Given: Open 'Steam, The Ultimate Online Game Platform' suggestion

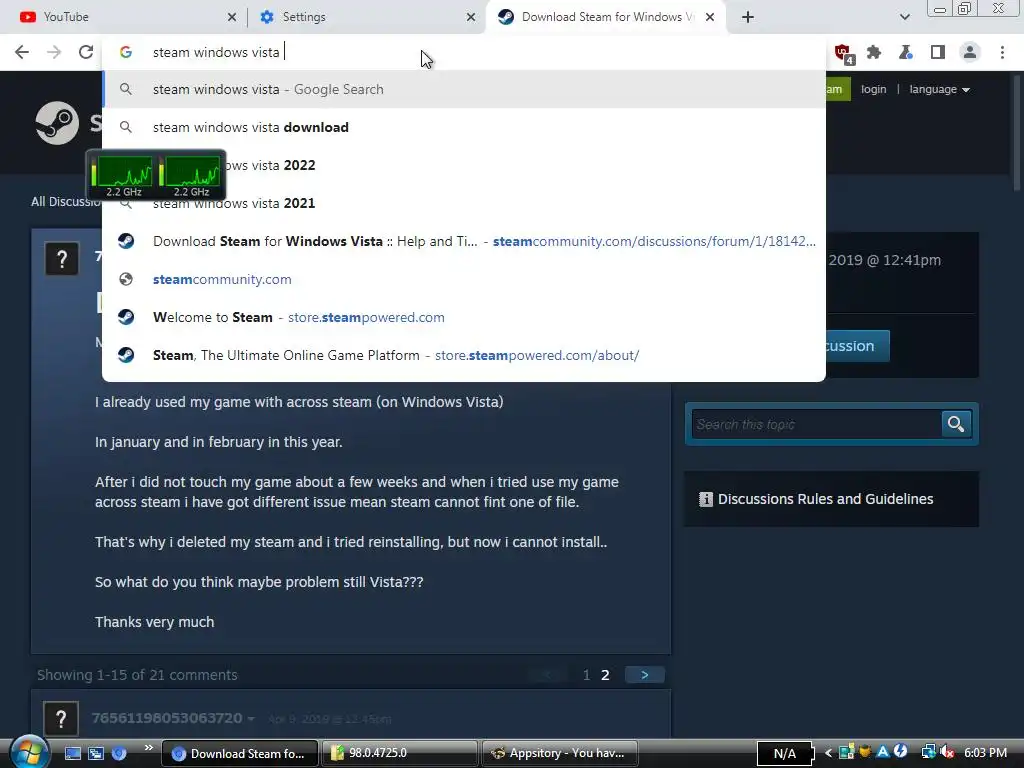Looking at the screenshot, I should [464, 355].
